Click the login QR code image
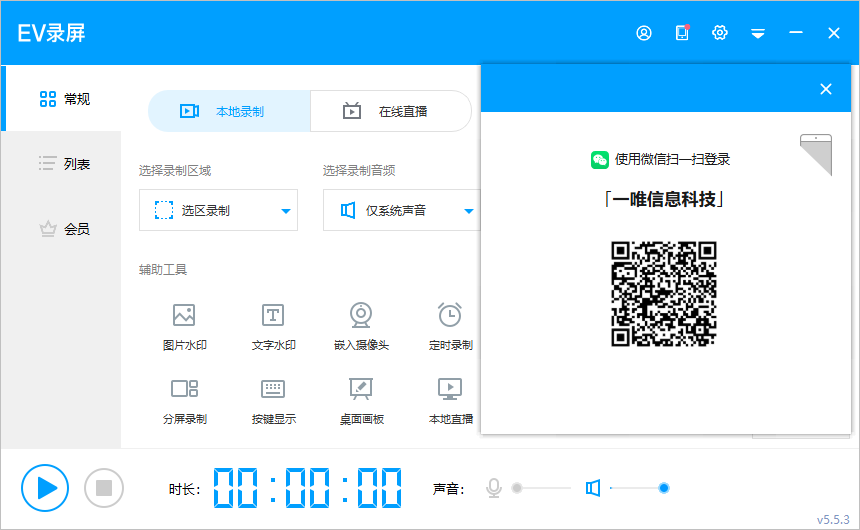 [664, 294]
